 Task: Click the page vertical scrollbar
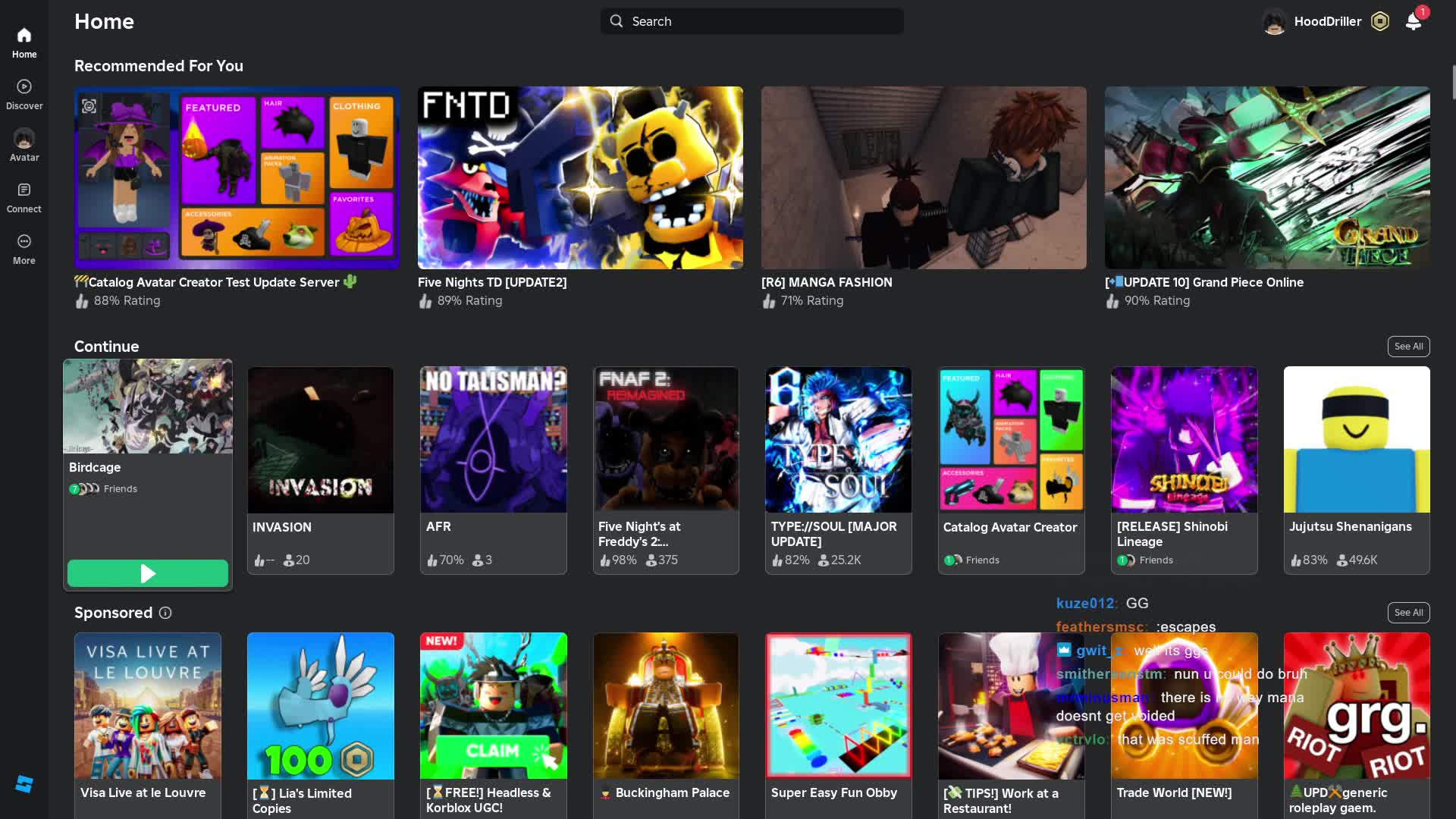coord(1453,82)
